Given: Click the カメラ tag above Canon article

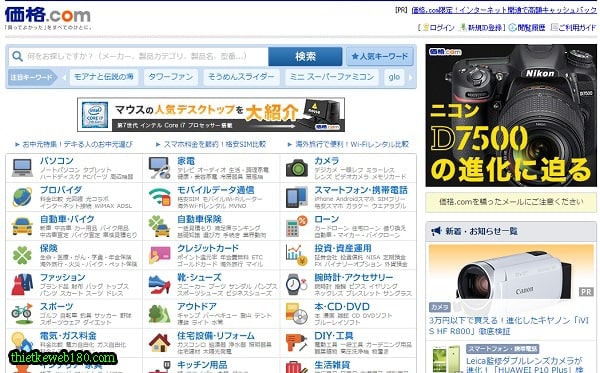Looking at the screenshot, I should click(440, 307).
